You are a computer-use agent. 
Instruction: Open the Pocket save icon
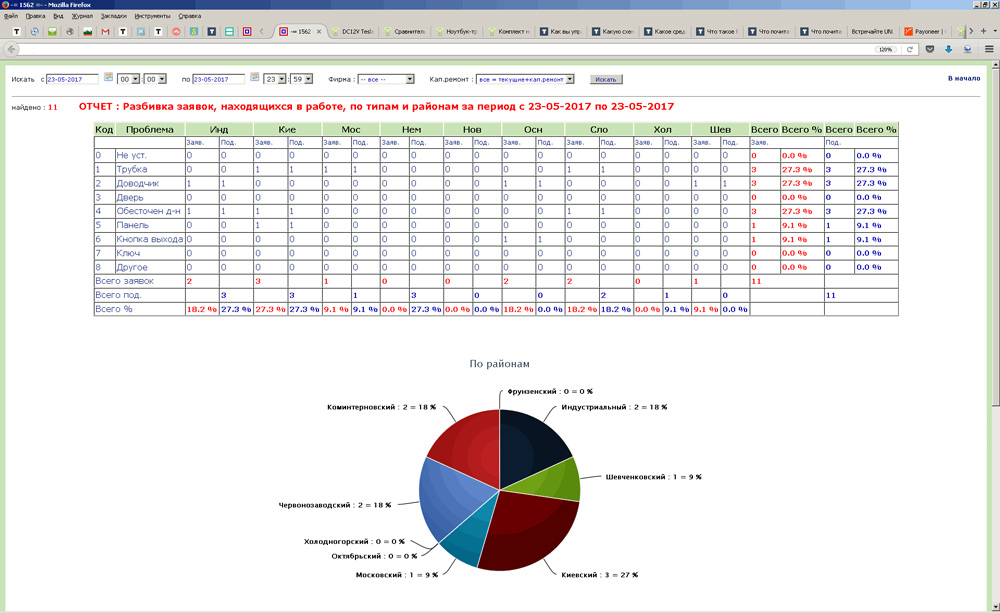point(930,49)
